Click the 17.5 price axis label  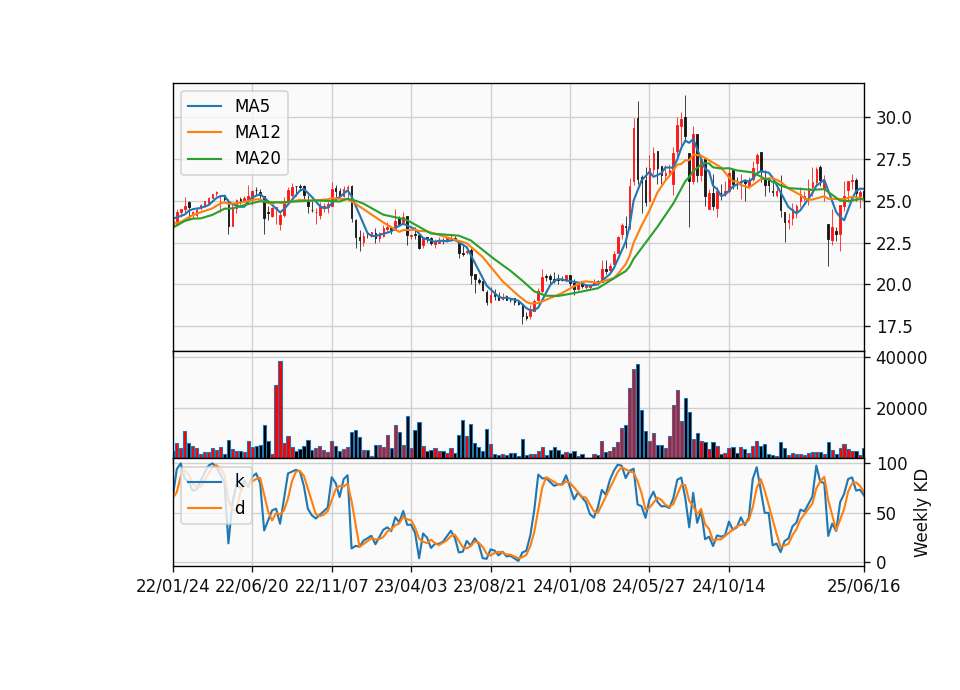(x=894, y=328)
